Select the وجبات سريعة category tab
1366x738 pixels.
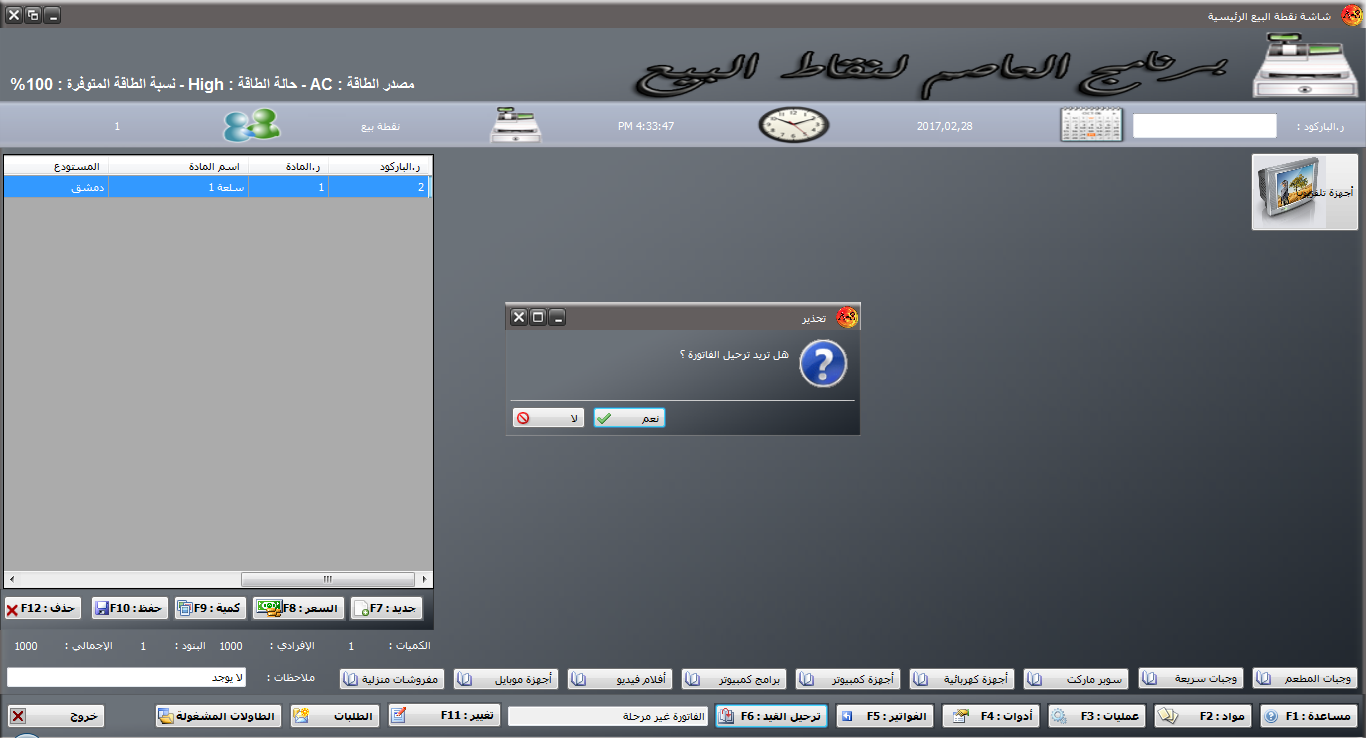(1191, 679)
